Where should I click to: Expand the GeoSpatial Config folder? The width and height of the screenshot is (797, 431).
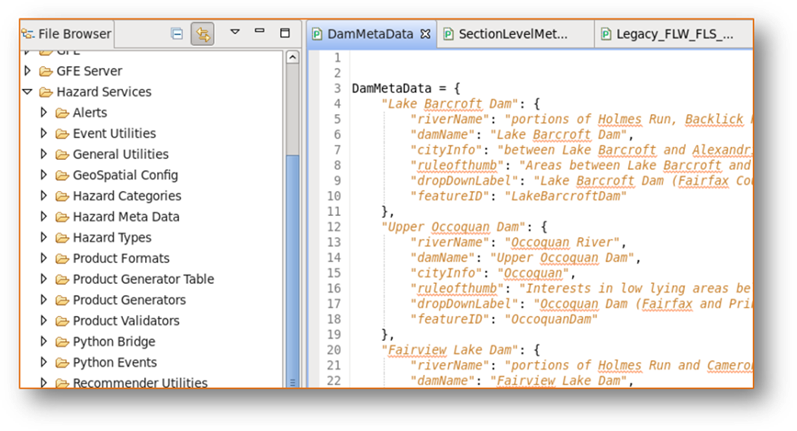44,174
